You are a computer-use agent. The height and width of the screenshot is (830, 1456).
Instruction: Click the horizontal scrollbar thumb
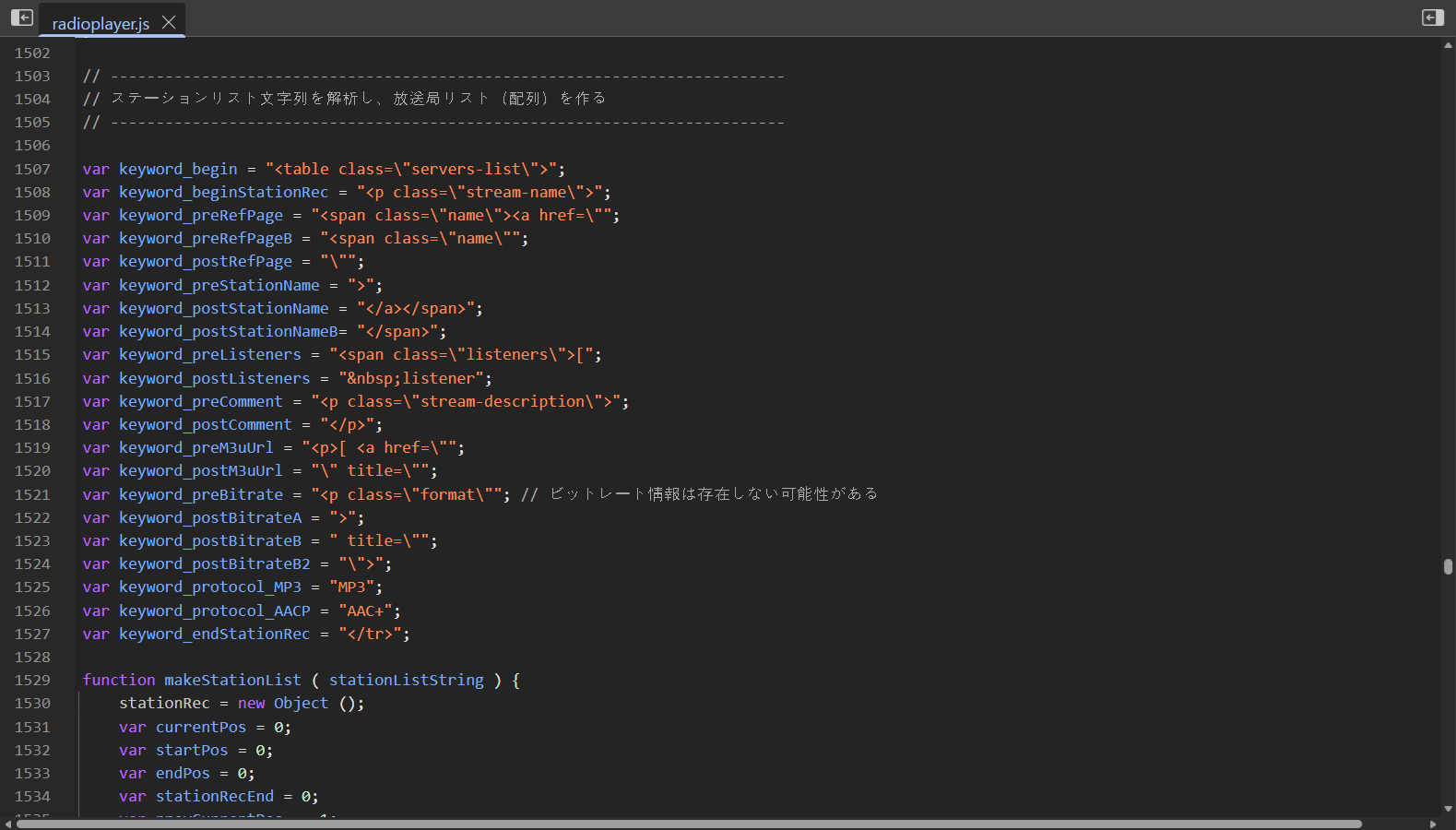(x=689, y=824)
